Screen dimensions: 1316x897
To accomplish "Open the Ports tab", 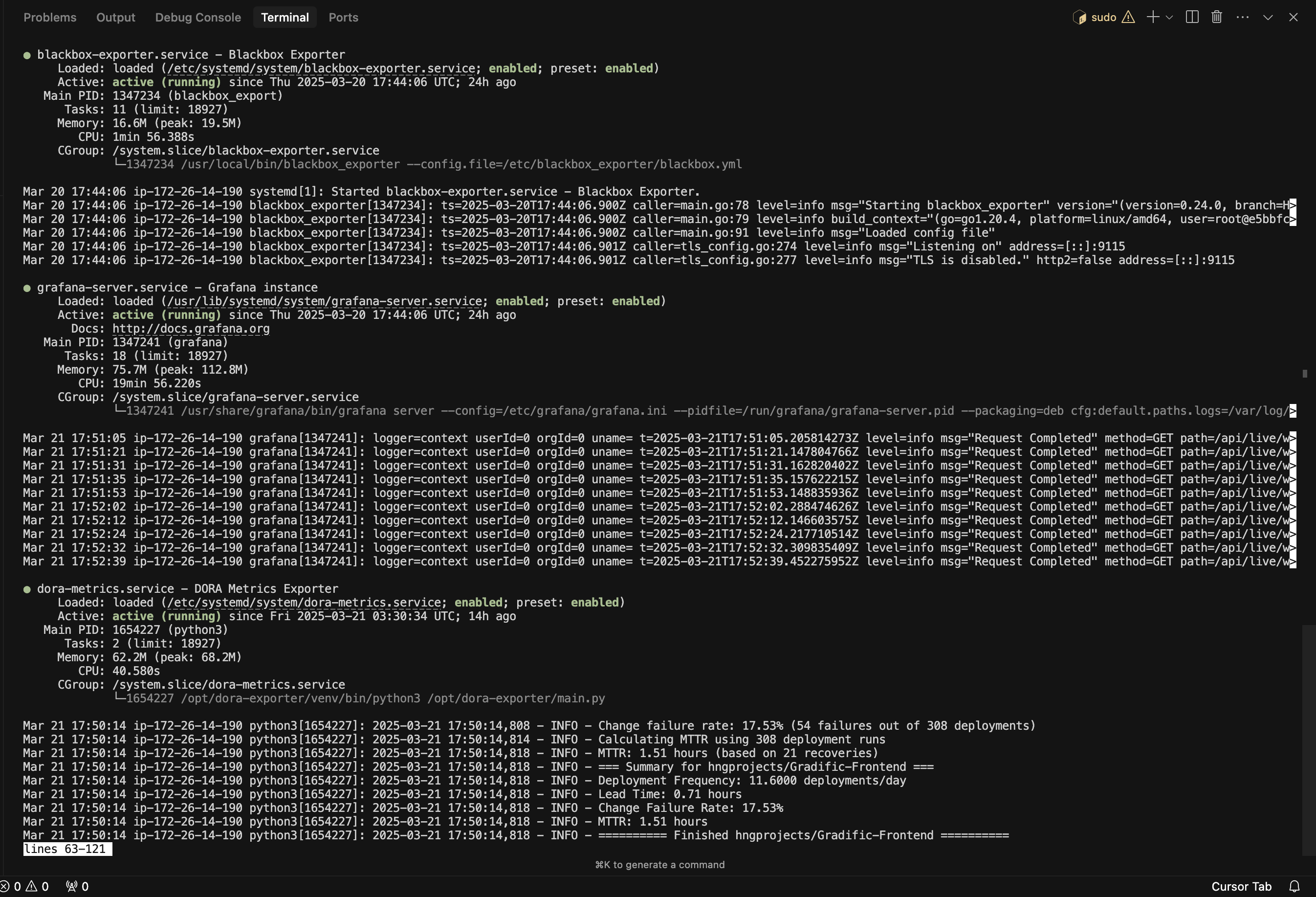I will 343,18.
